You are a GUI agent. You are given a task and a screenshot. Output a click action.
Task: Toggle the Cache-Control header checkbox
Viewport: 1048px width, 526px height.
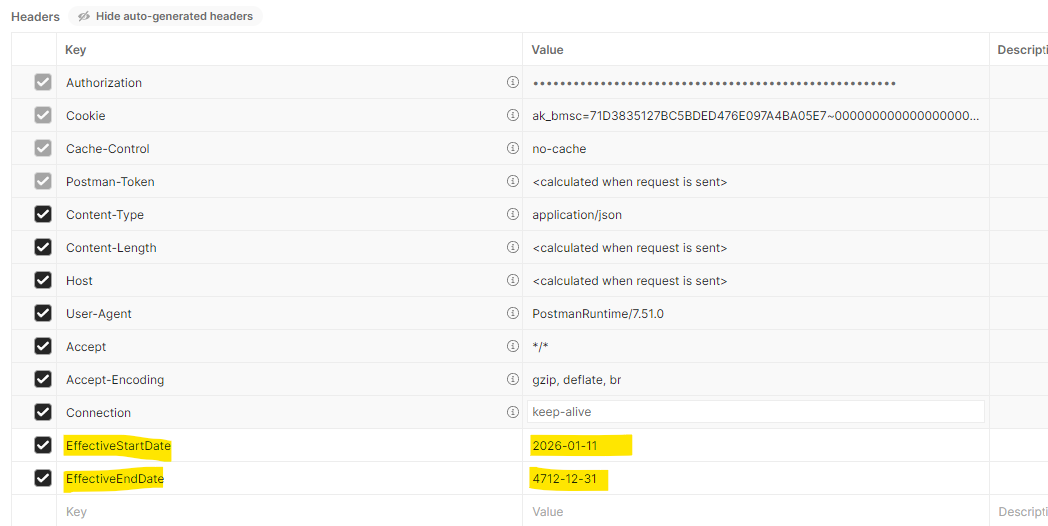tap(43, 148)
